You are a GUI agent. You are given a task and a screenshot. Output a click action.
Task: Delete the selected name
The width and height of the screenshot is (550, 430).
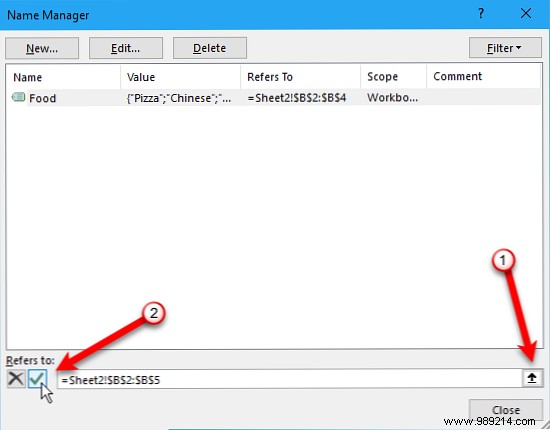pos(209,48)
